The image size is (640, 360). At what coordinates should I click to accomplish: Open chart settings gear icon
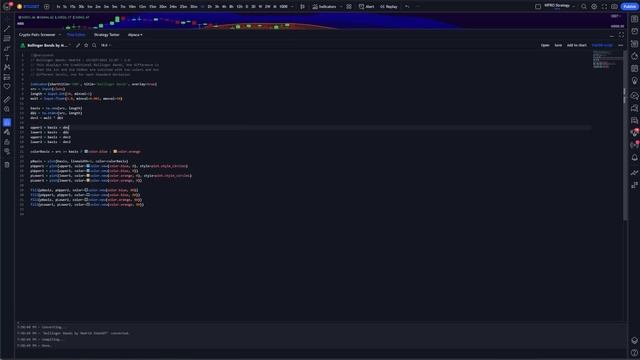pyautogui.click(x=594, y=7)
